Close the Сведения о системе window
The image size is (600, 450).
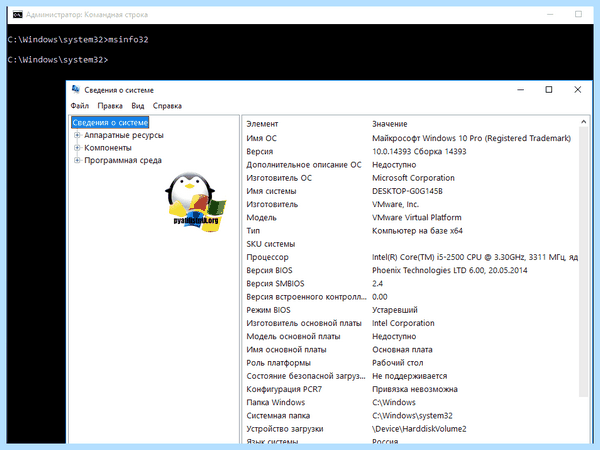coord(577,90)
